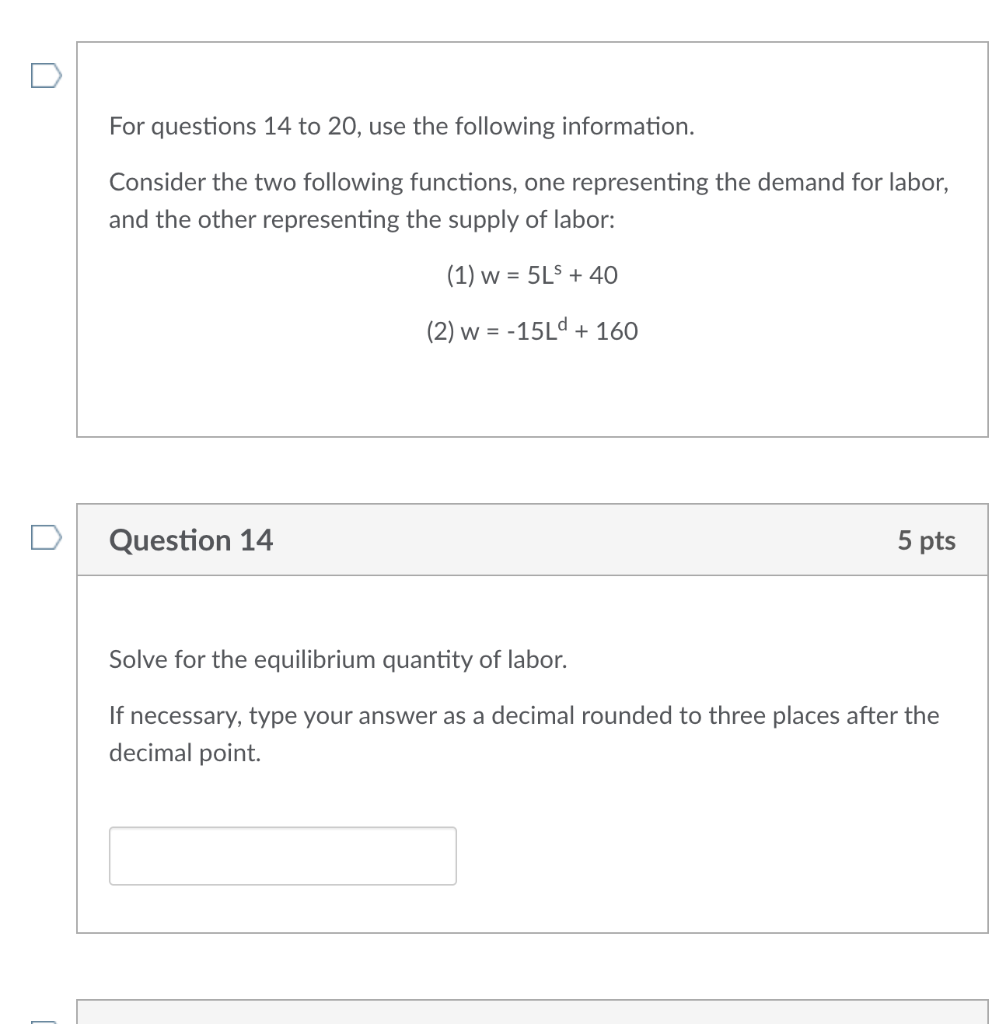Focus the answer field below the rounding instructions
The image size is (999, 1024).
click(281, 856)
